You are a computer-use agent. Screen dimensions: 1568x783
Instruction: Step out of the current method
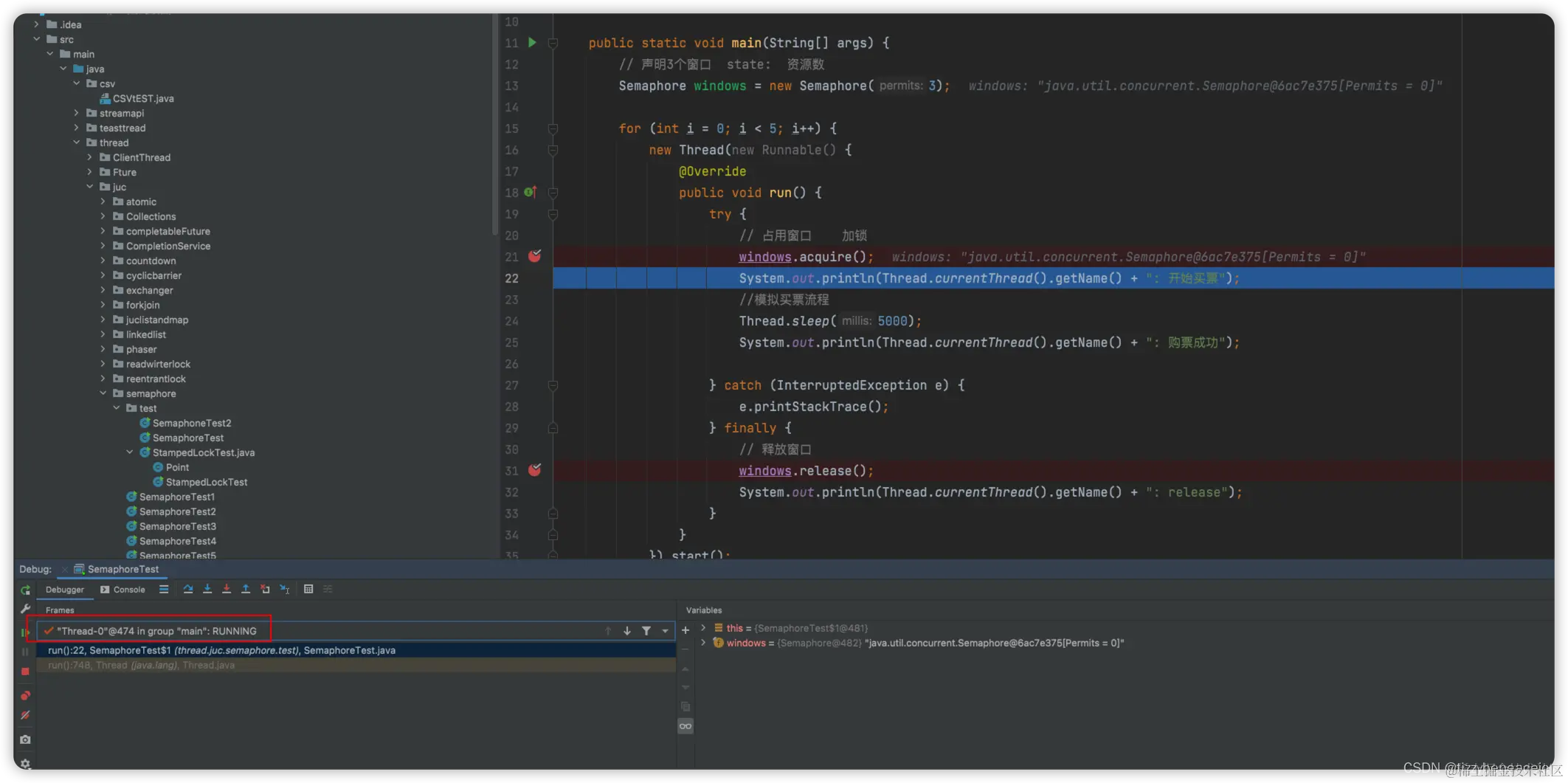(246, 589)
